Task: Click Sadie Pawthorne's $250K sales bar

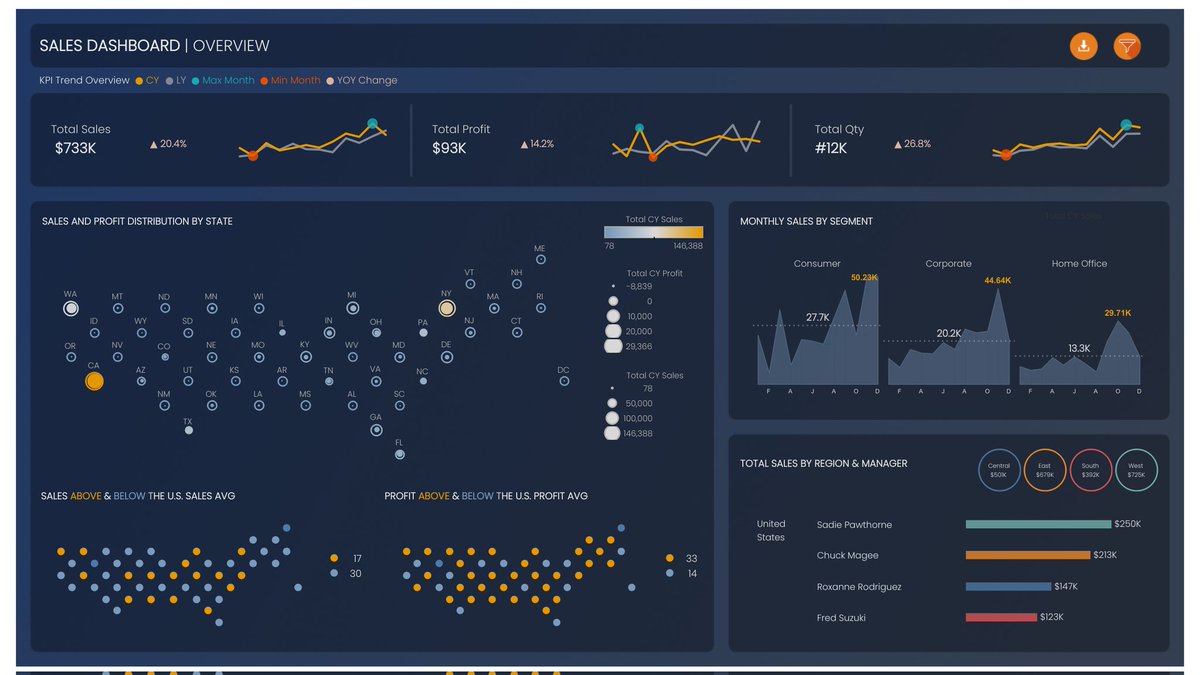Action: click(1037, 523)
